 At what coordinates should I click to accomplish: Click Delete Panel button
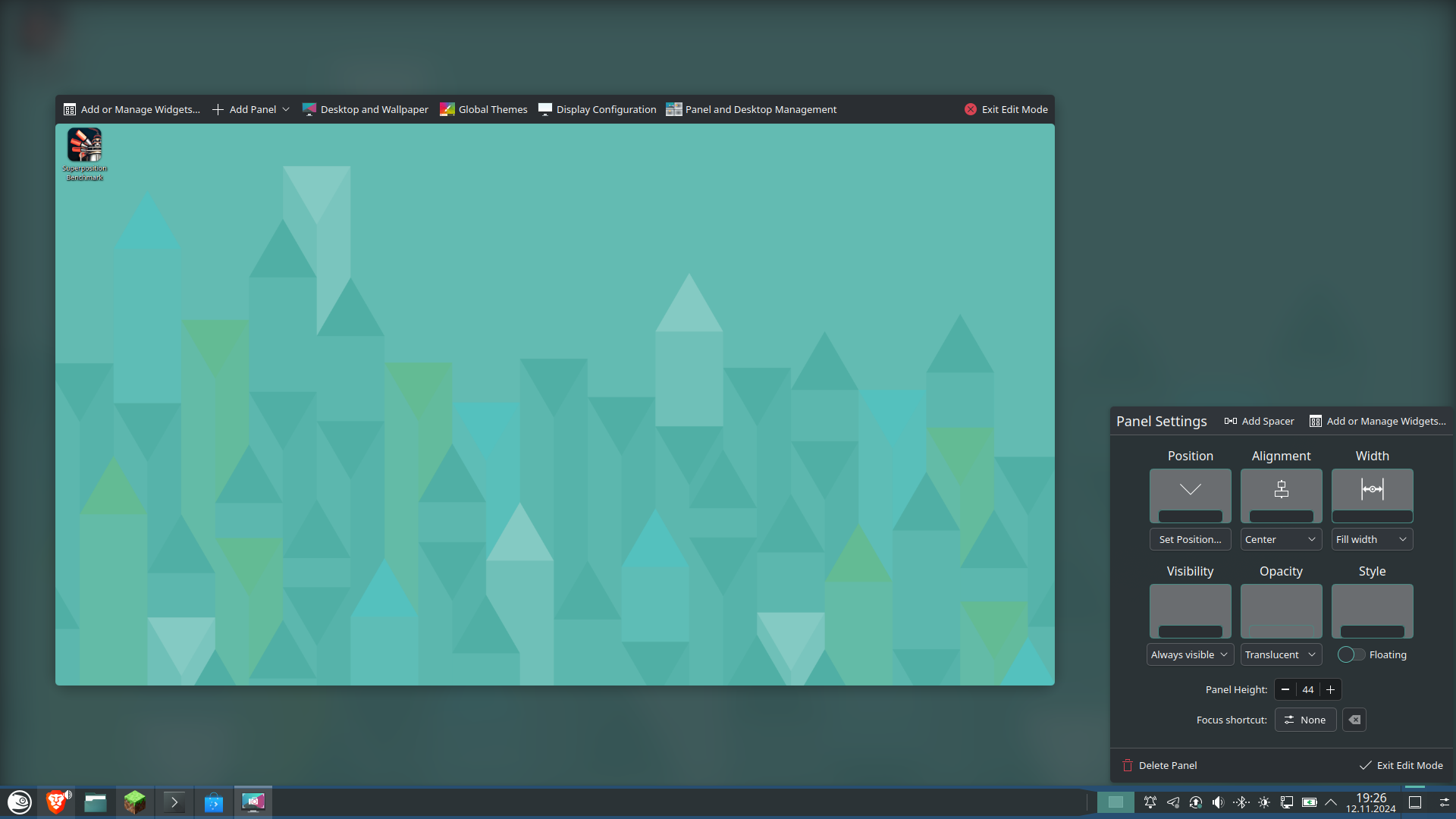1159,765
